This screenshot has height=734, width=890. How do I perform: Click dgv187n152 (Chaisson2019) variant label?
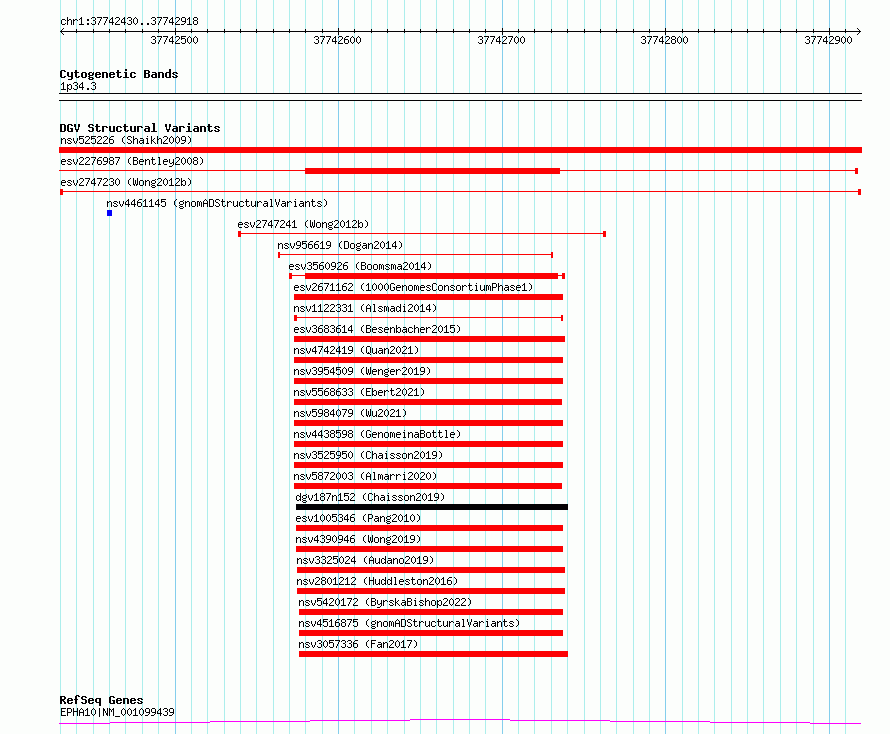[370, 497]
